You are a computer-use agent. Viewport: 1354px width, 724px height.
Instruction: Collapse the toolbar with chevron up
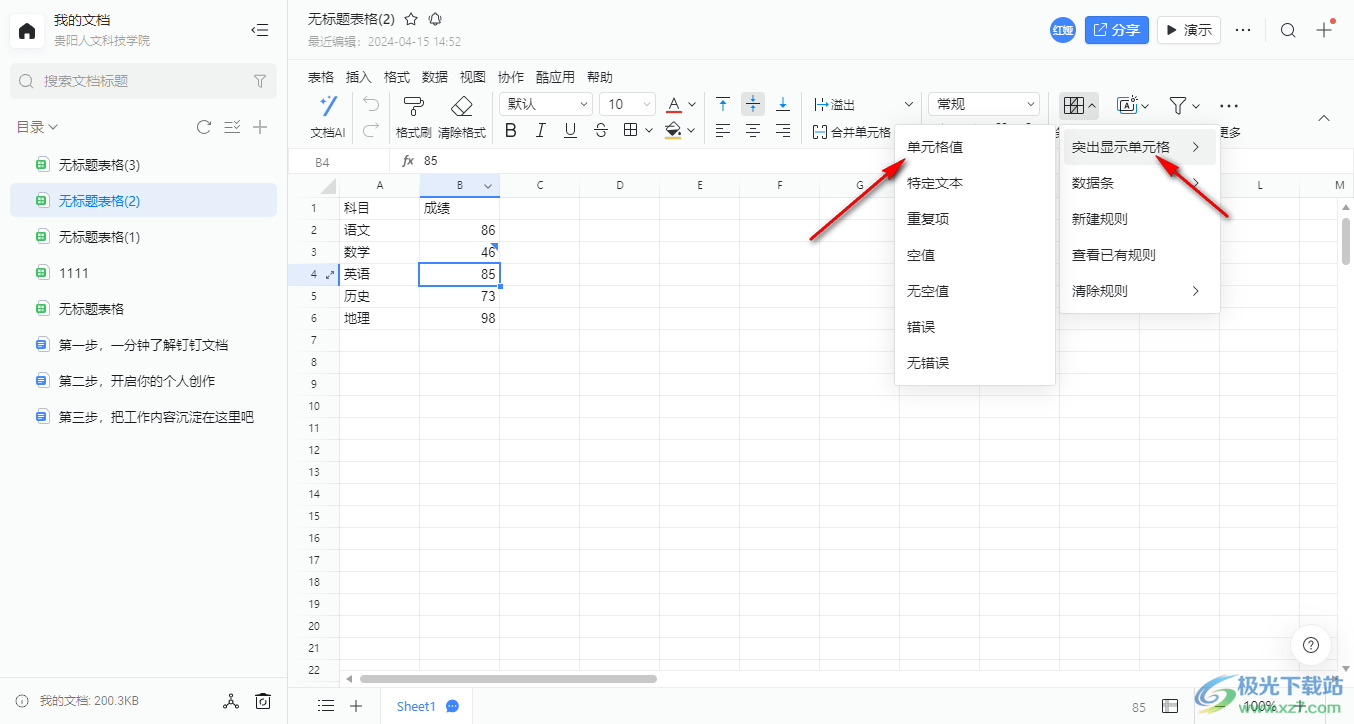pyautogui.click(x=1324, y=118)
